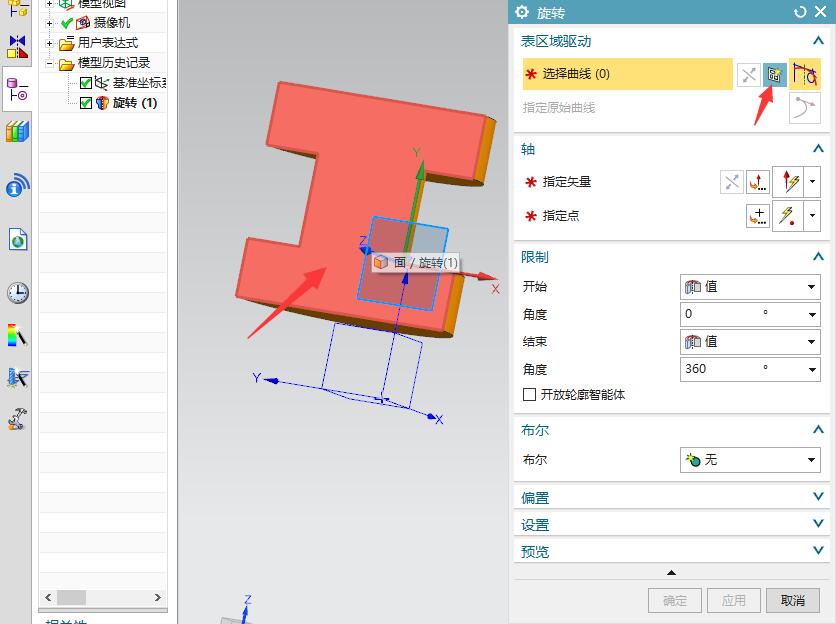
Task: Open the web browser sidebar icon
Action: pos(17,239)
